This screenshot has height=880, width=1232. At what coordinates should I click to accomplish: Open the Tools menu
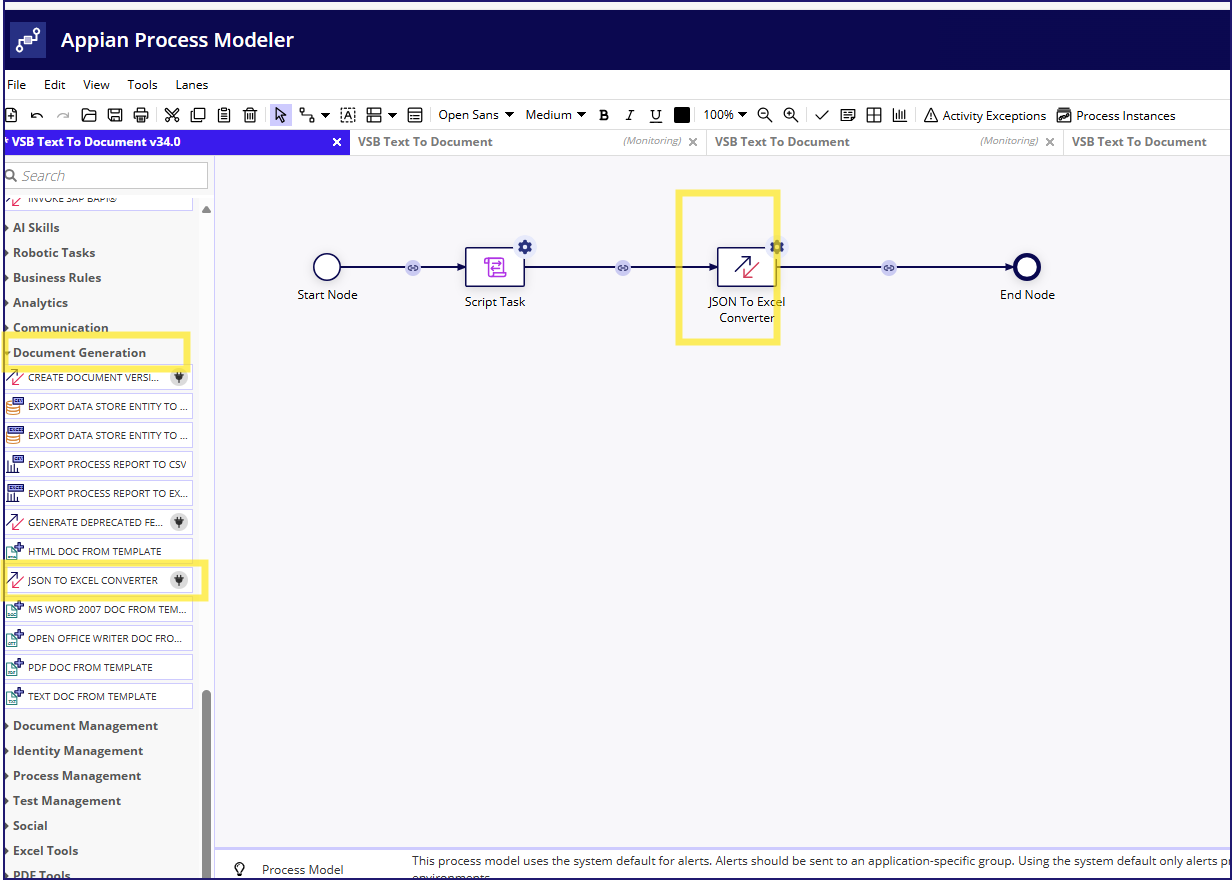[142, 85]
